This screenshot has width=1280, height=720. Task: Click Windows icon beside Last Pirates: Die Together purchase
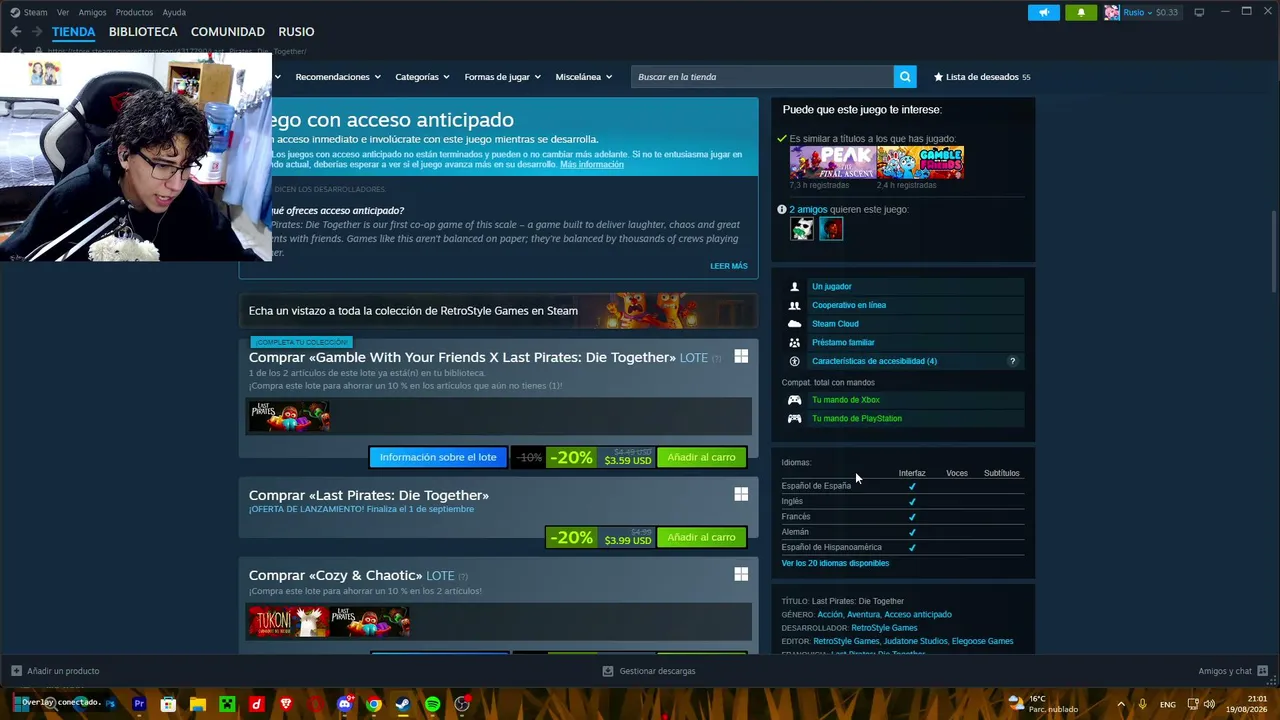click(741, 494)
